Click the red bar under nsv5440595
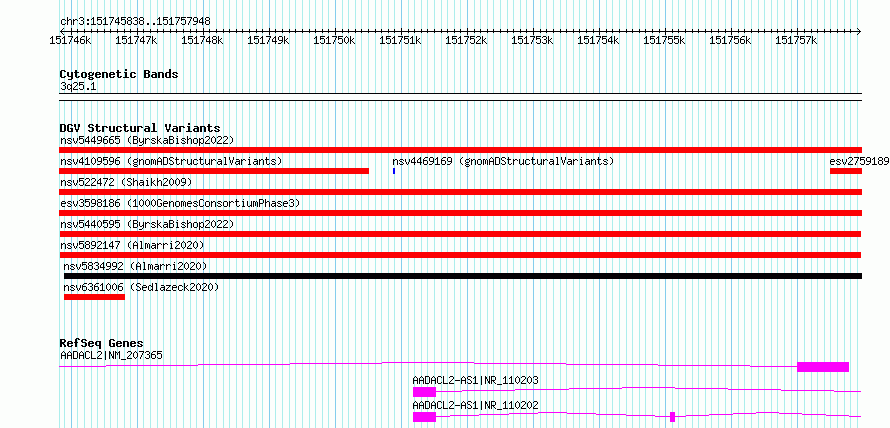Screen dimensions: 890x428 [x=460, y=234]
